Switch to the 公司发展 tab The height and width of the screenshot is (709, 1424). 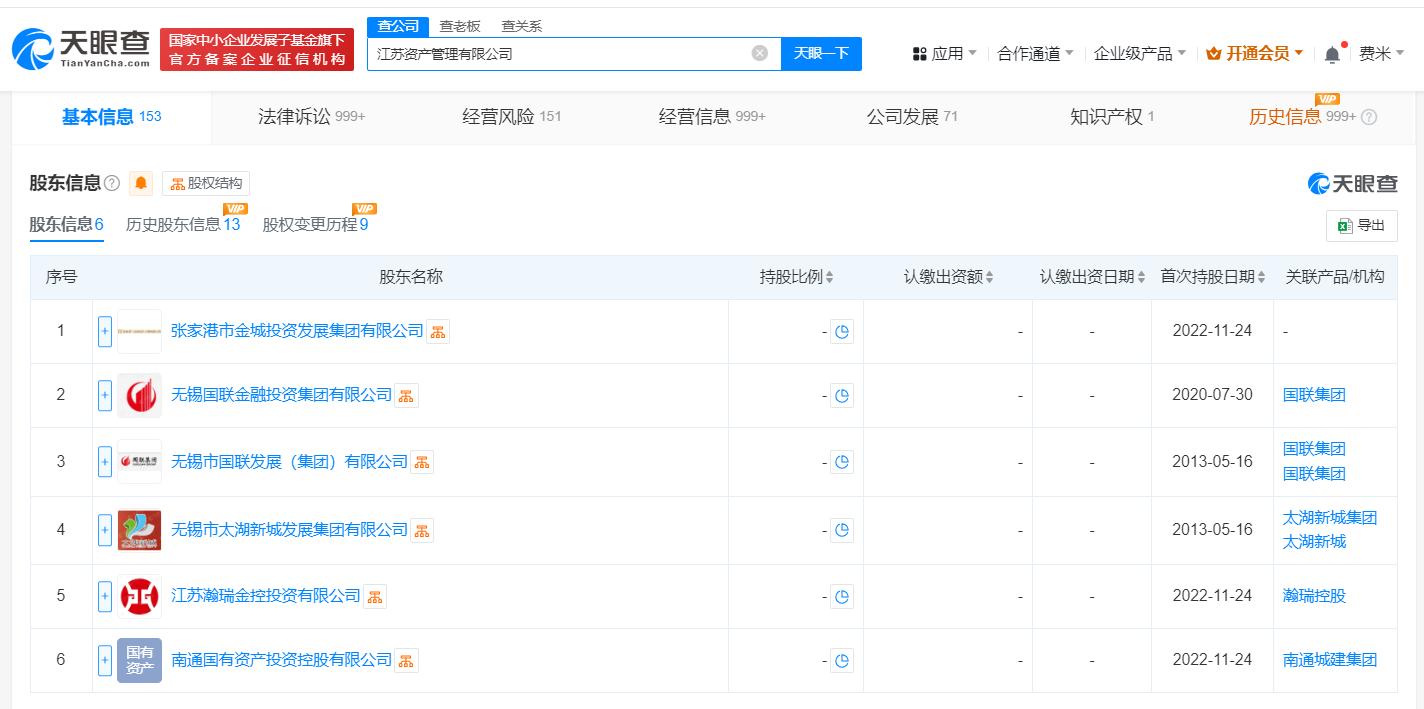pyautogui.click(x=912, y=117)
